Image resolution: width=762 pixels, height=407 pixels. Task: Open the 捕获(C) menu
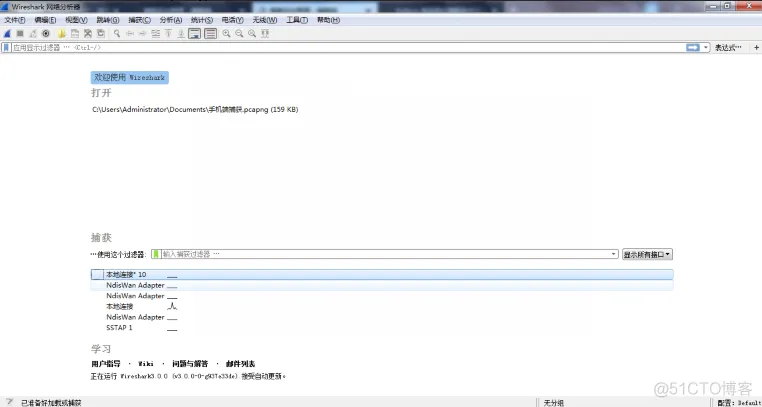(x=139, y=20)
